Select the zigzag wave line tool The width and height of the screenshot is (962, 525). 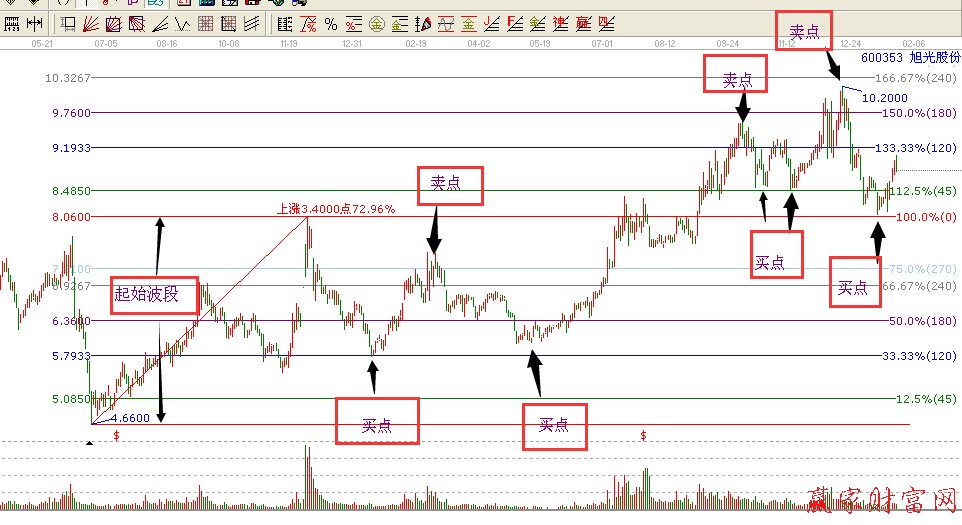point(182,23)
